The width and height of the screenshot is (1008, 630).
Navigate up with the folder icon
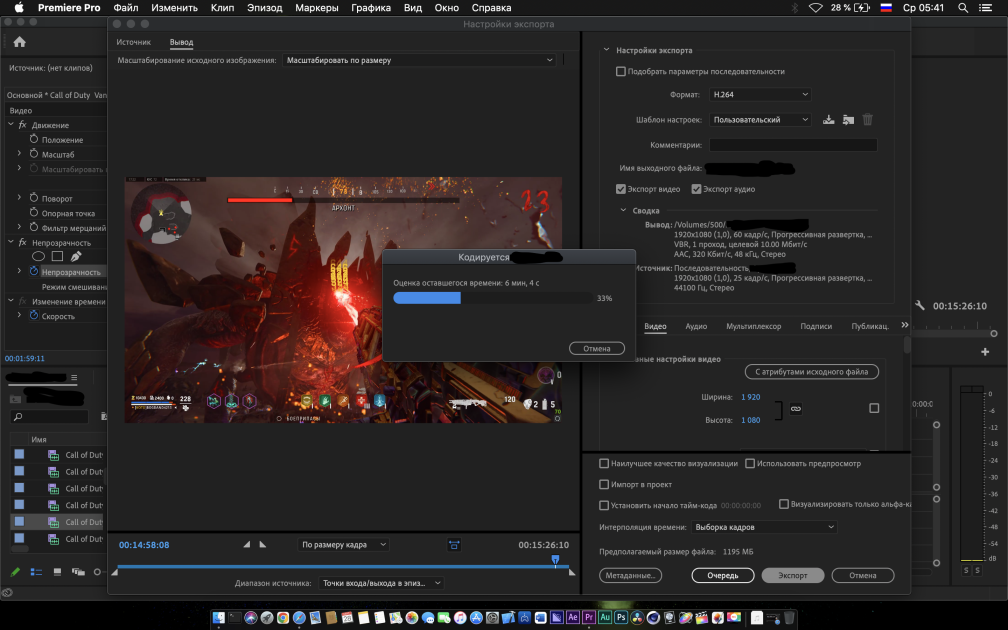pyautogui.click(x=15, y=399)
